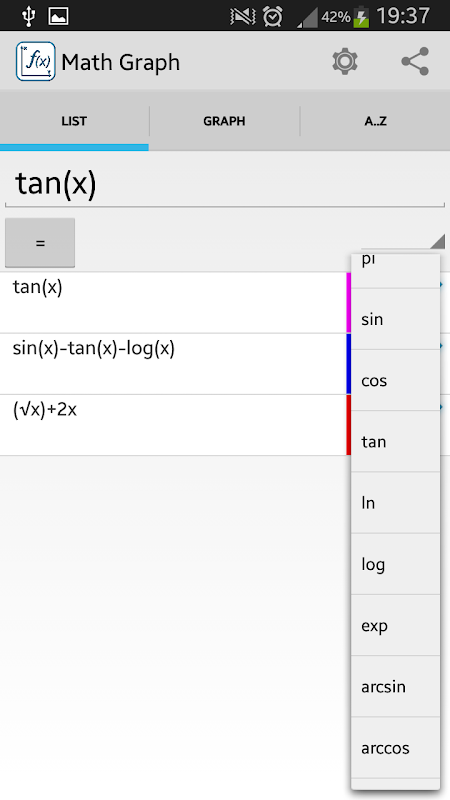
Task: Tap the picture notification icon
Action: pyautogui.click(x=58, y=17)
